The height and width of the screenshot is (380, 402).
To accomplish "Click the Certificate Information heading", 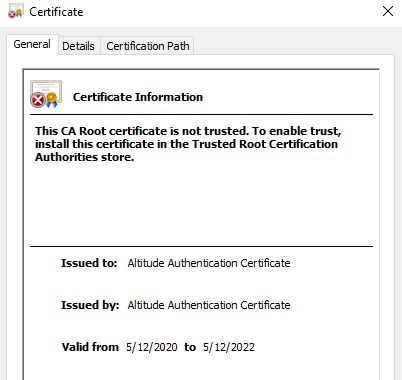I will (x=138, y=97).
